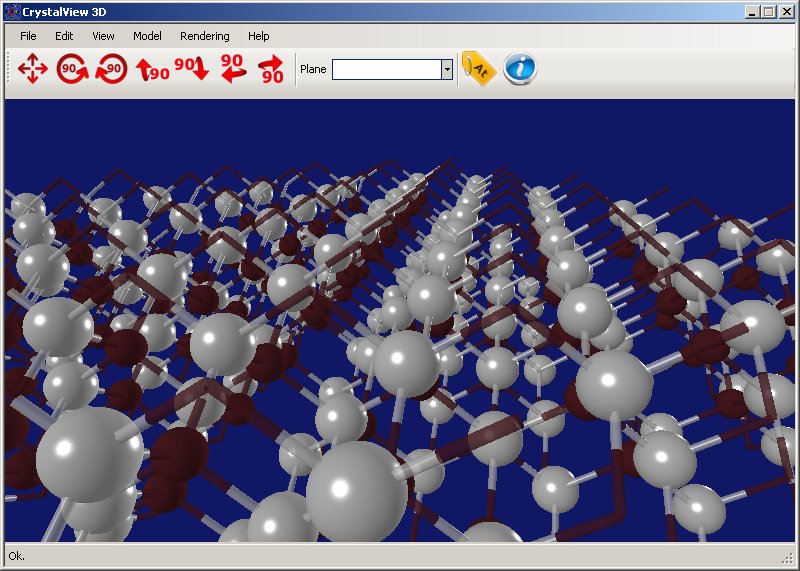
Task: Click the 'Ok.' status bar text
Action: [x=16, y=556]
